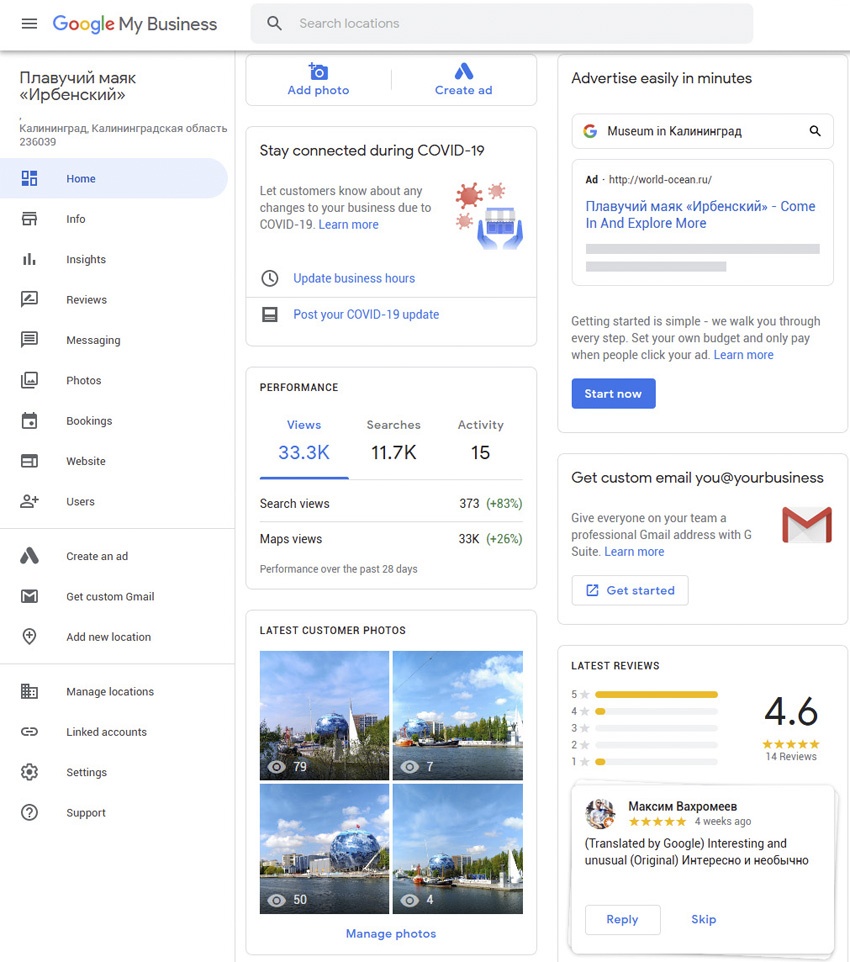Click the Support question mark icon
Screen dimensions: 850x962
point(29,812)
